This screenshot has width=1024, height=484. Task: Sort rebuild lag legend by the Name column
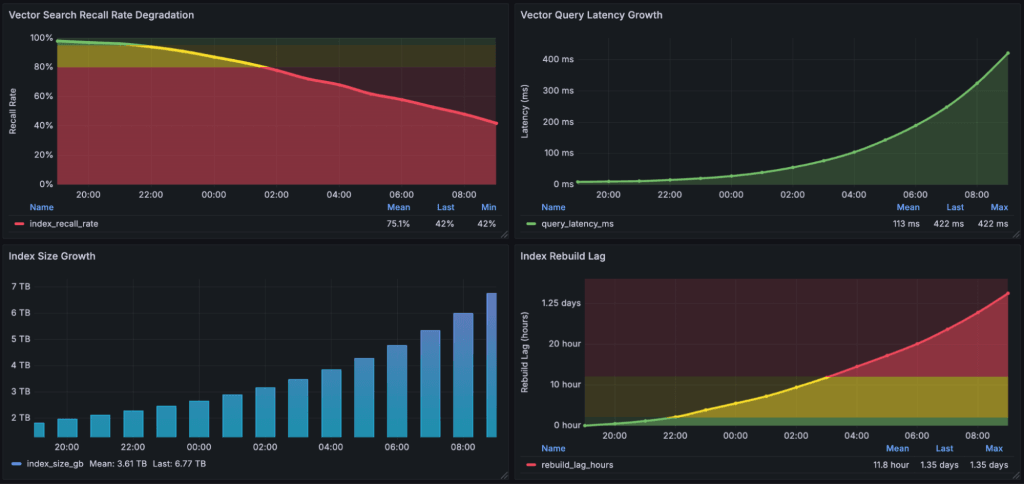pos(552,449)
